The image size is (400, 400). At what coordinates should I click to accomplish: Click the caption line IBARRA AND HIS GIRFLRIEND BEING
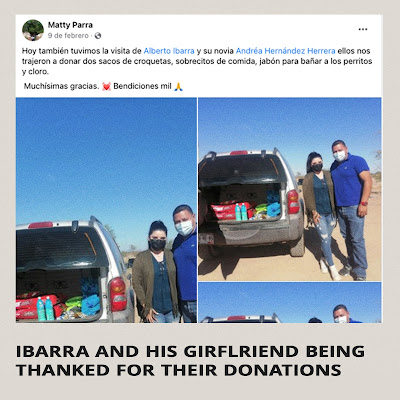coord(190,352)
